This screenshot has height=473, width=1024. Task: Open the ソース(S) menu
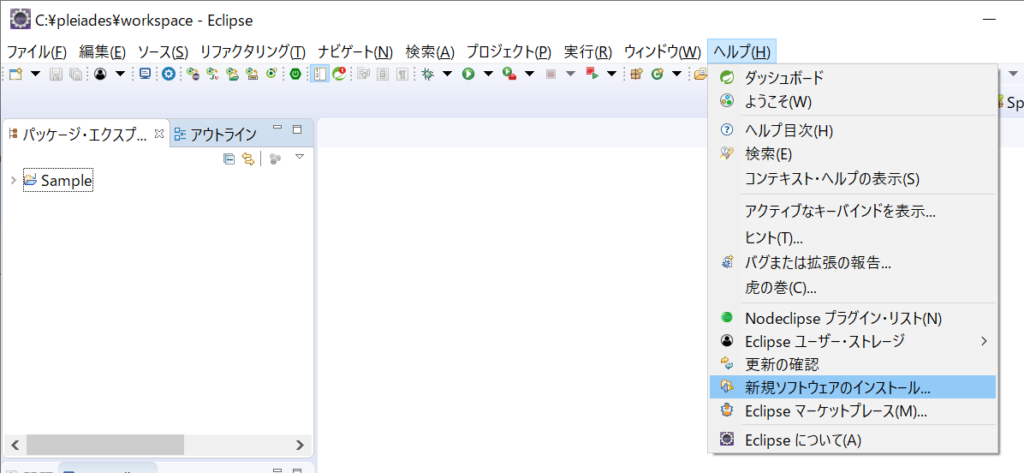(163, 51)
